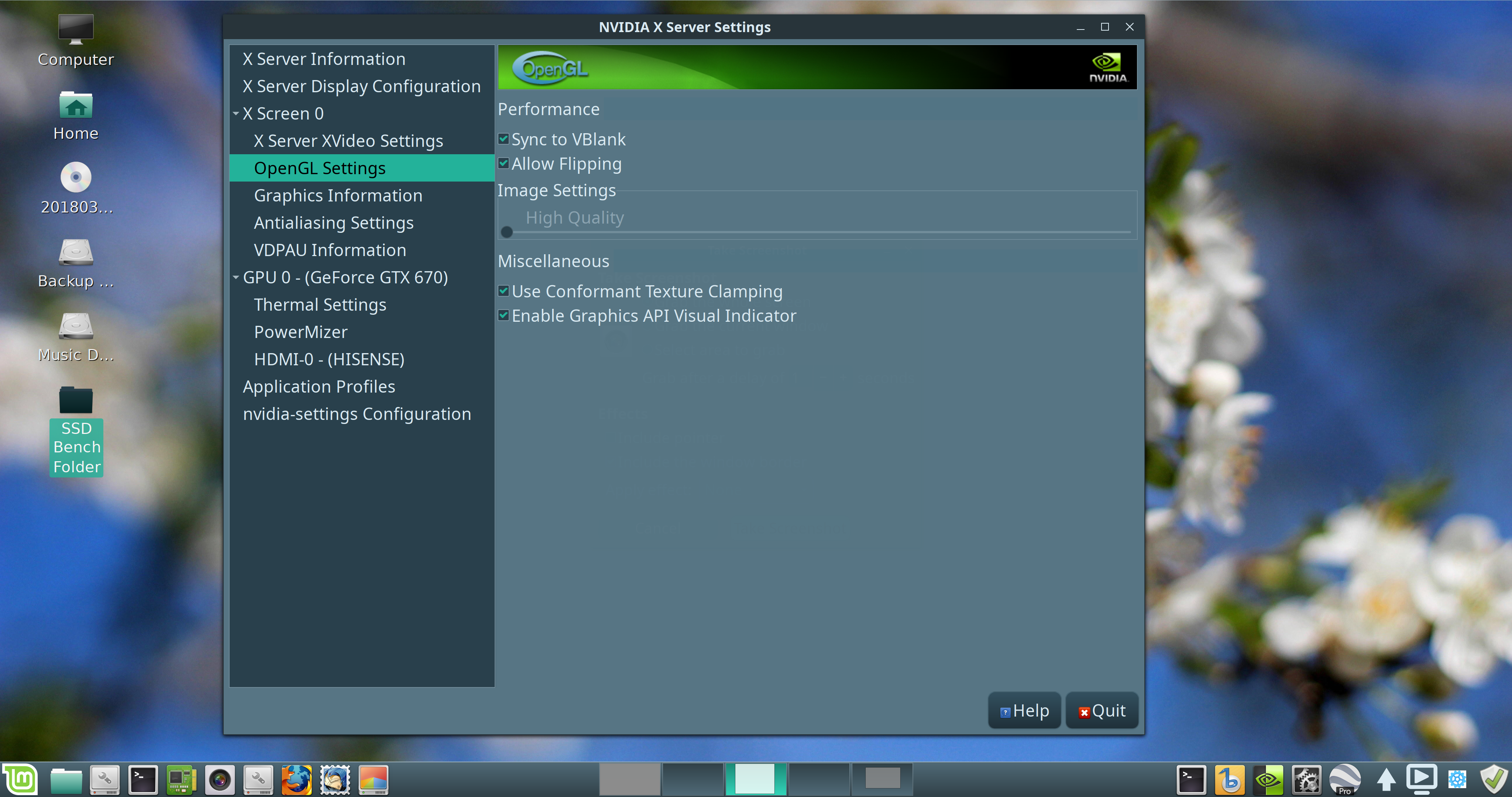Click the Google Earth Pro panel icon
The height and width of the screenshot is (797, 1512).
click(1345, 780)
